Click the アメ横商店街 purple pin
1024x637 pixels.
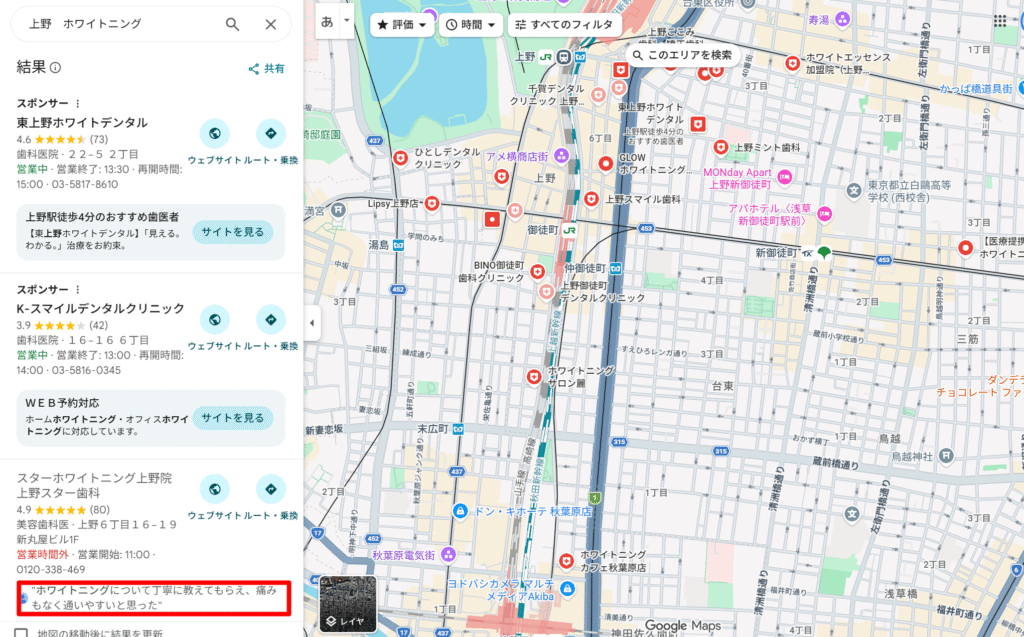coord(561,156)
